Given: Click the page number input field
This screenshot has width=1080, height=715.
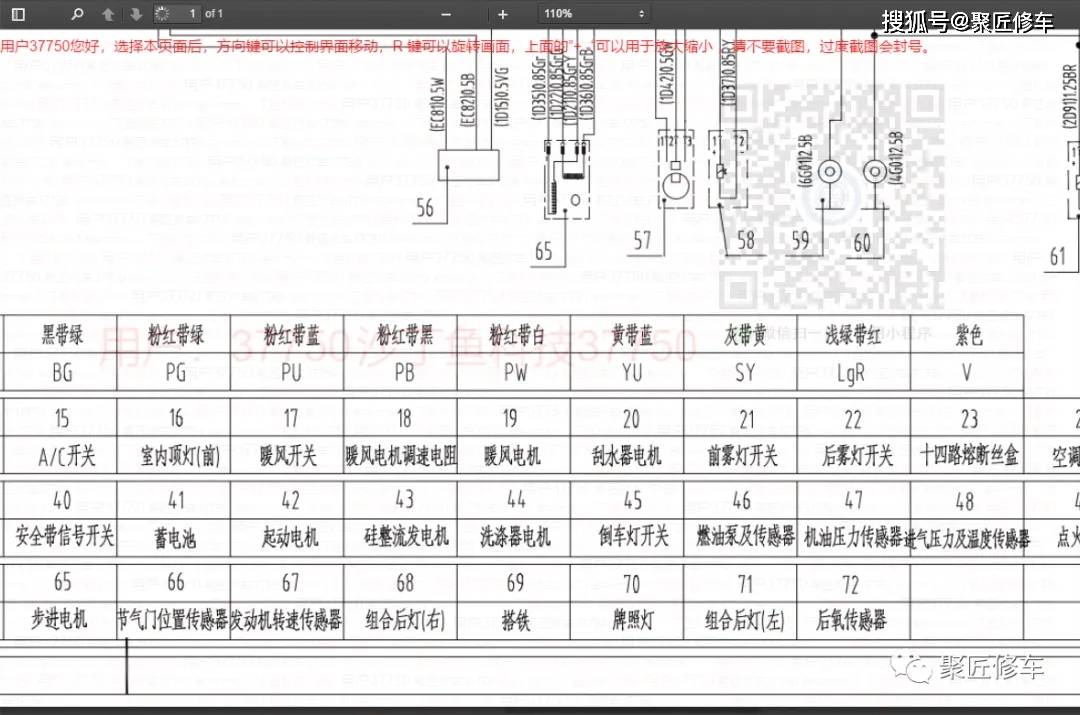Looking at the screenshot, I should pyautogui.click(x=190, y=13).
